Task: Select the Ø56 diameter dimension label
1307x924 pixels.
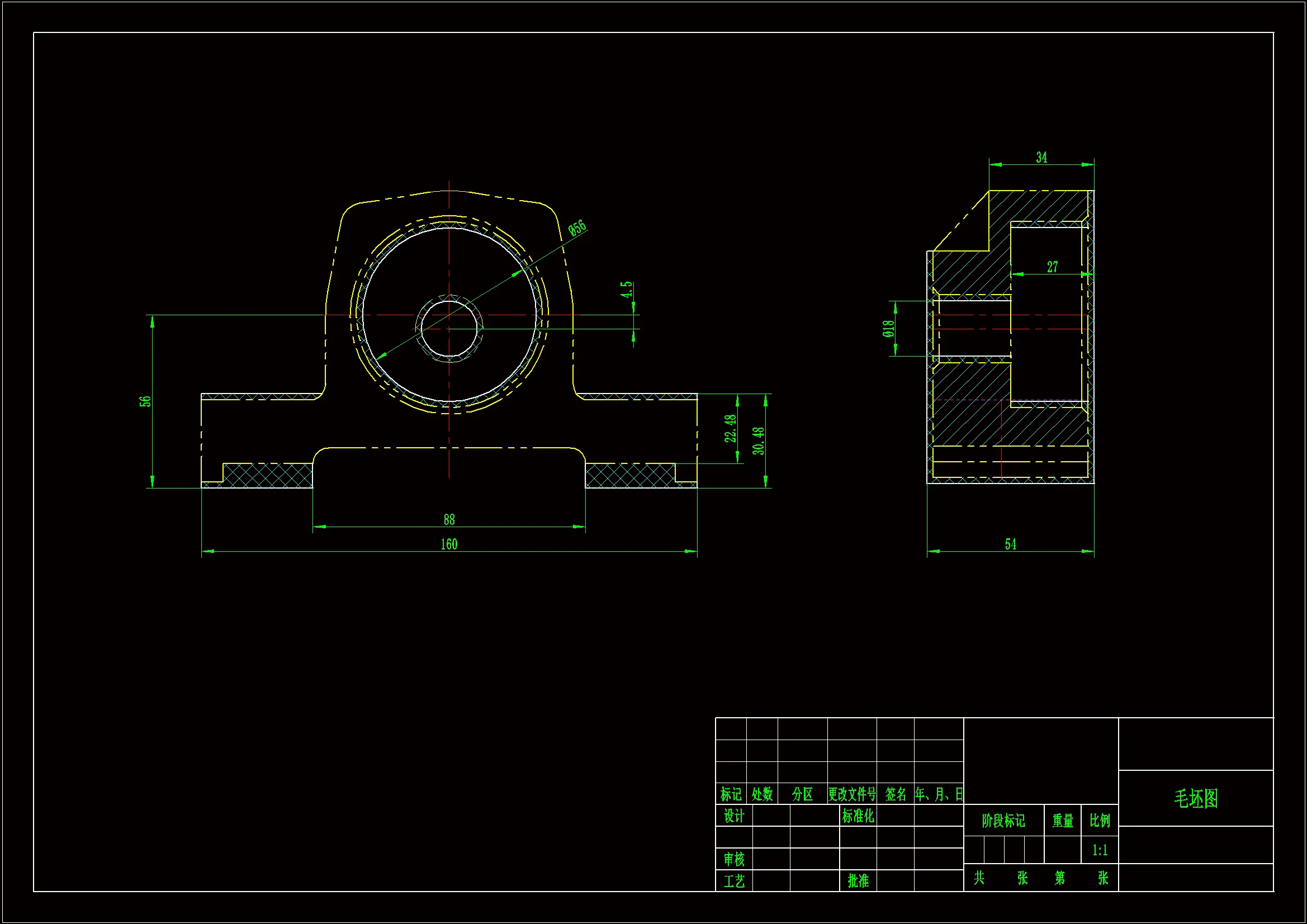Action: point(577,228)
